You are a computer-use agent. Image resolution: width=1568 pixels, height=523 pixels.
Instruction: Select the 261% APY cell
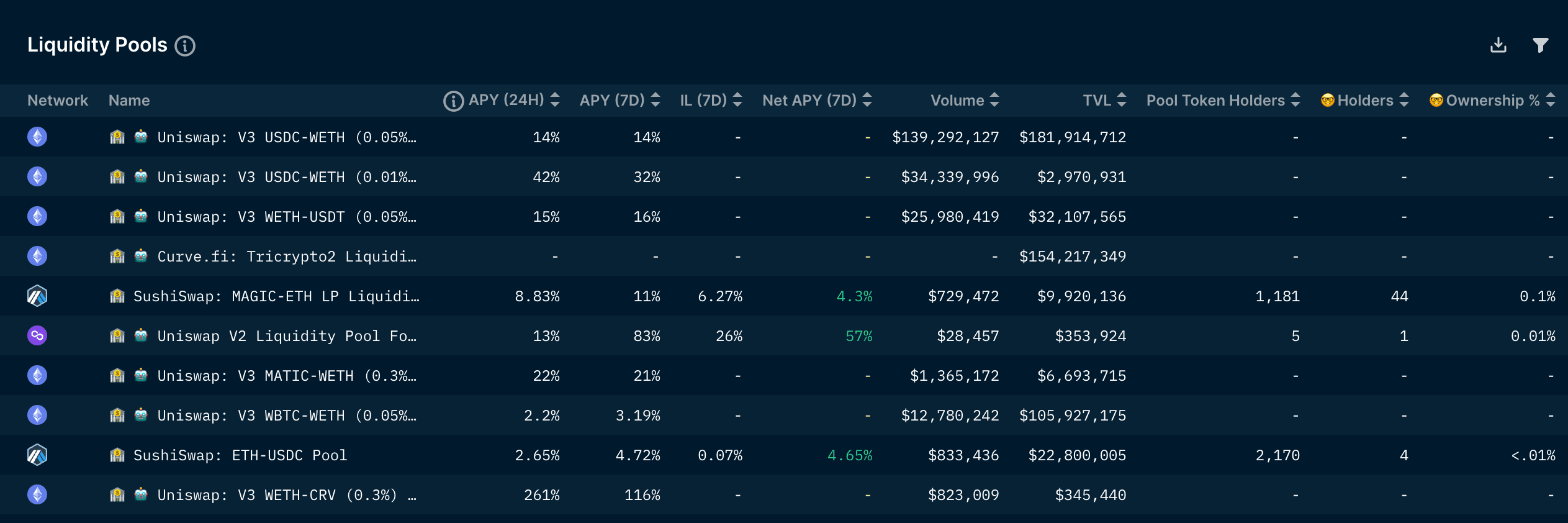542,495
